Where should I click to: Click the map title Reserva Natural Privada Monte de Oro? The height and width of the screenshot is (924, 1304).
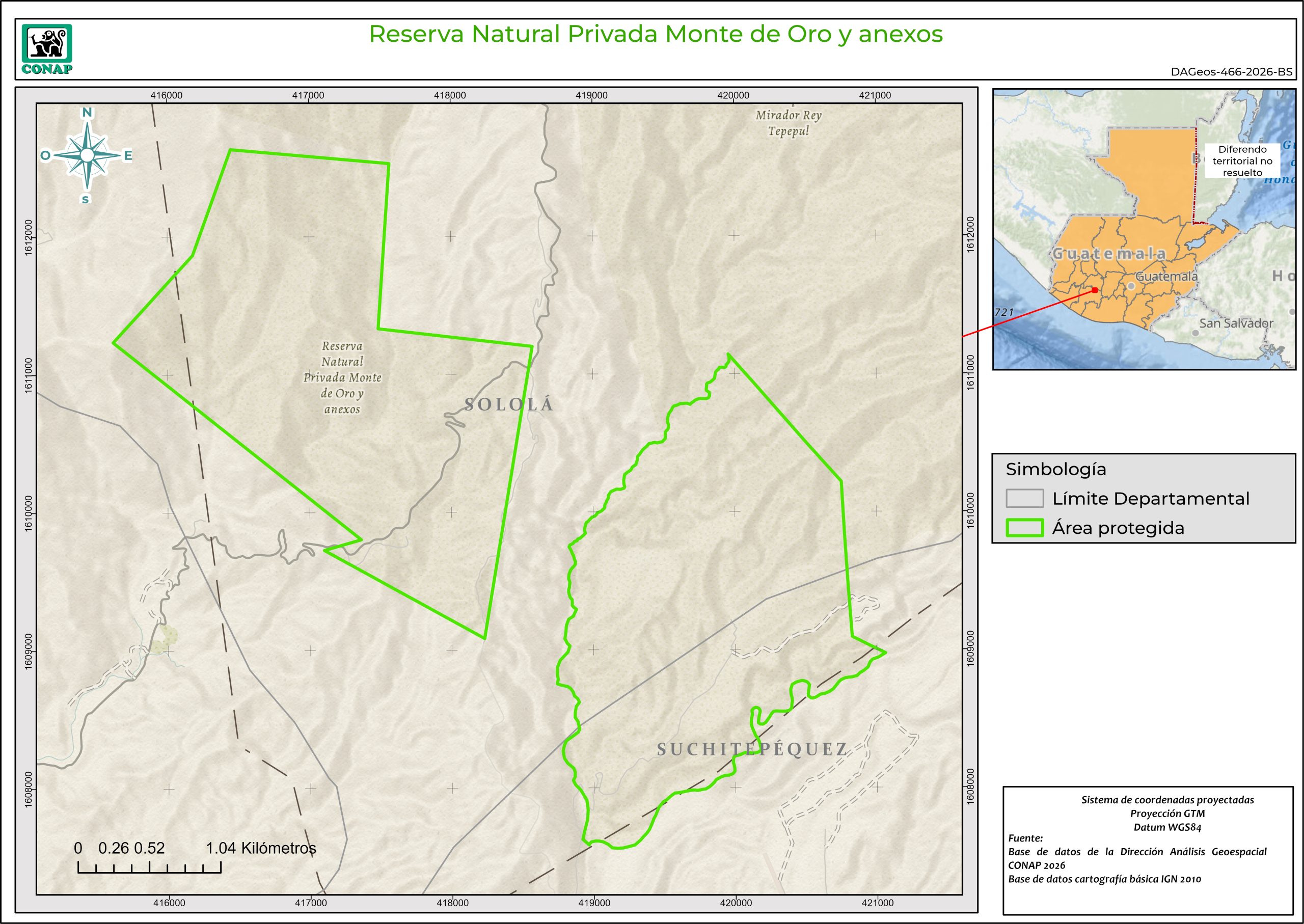point(656,34)
